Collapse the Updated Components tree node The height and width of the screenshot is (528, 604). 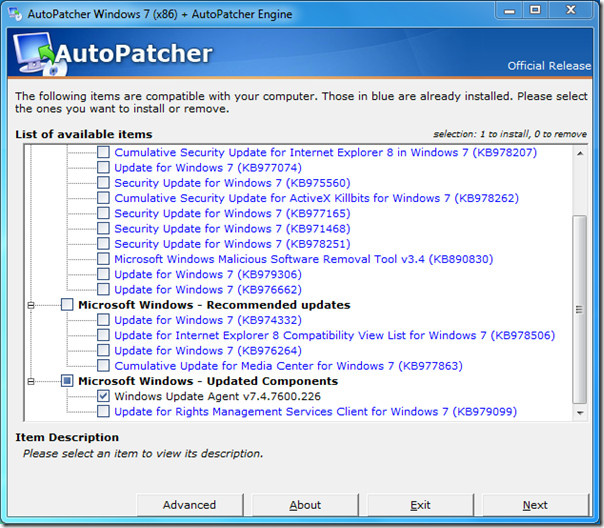(31, 381)
